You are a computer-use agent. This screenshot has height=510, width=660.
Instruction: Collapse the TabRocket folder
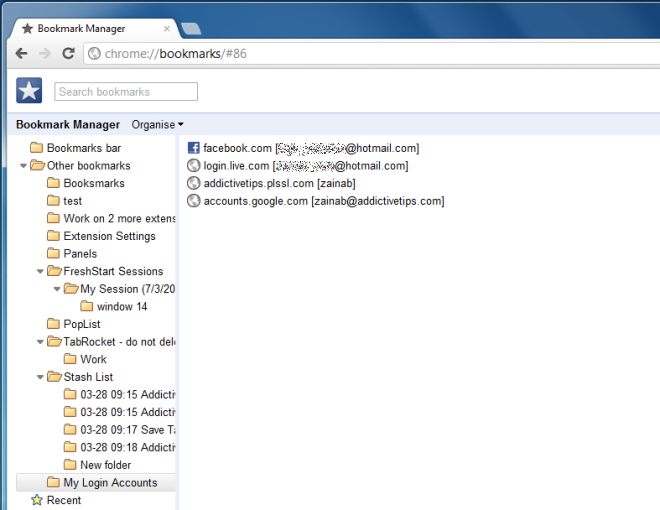click(40, 342)
